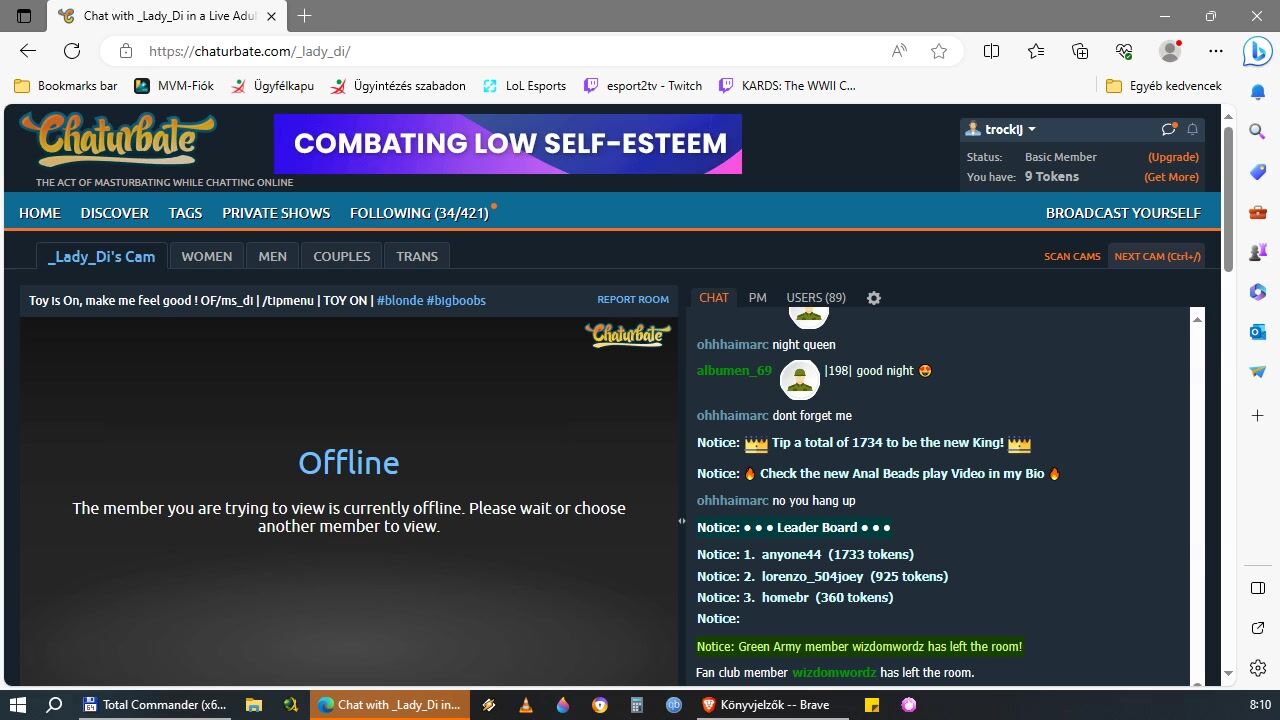The width and height of the screenshot is (1280, 720).
Task: Open the Favorites list icon
Action: point(1036,51)
